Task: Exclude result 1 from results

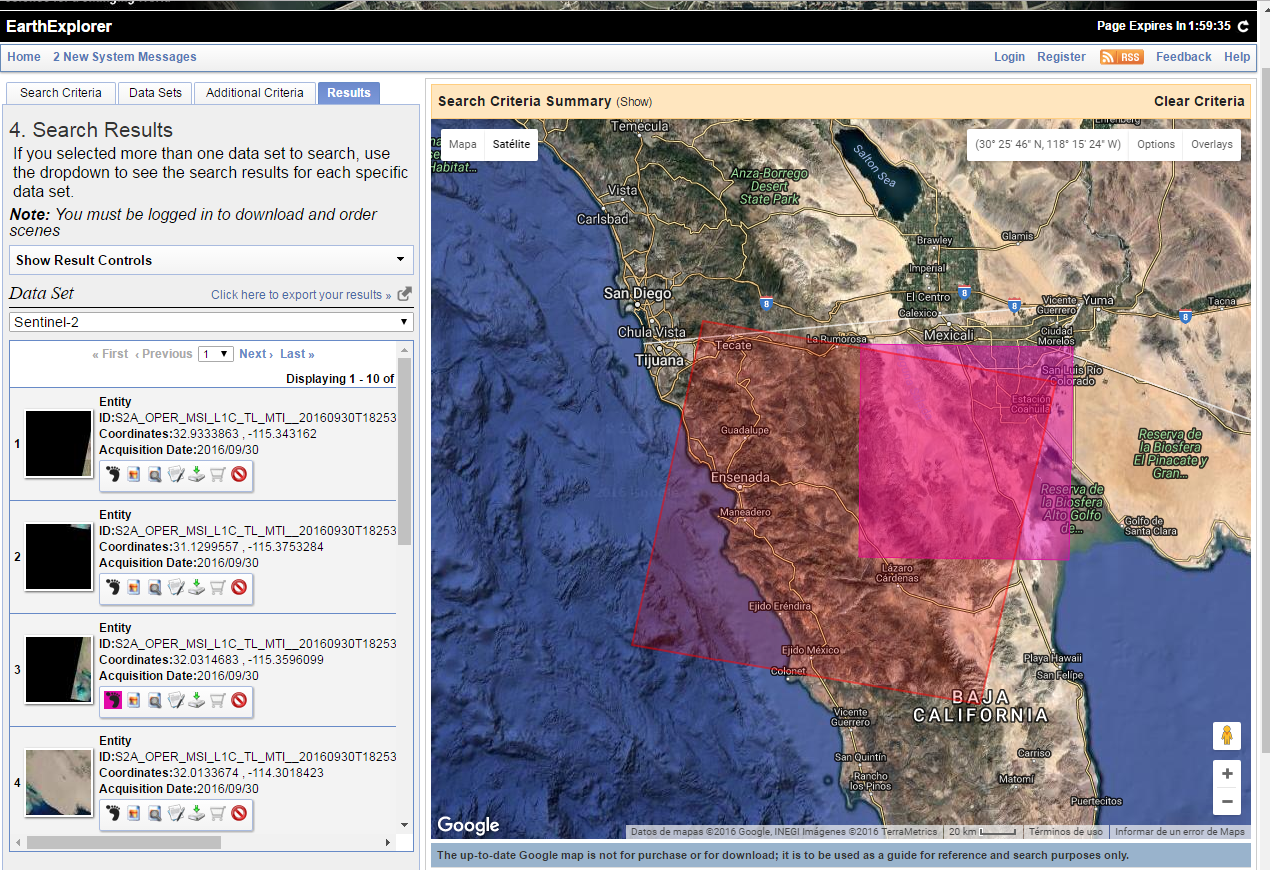Action: point(239,475)
